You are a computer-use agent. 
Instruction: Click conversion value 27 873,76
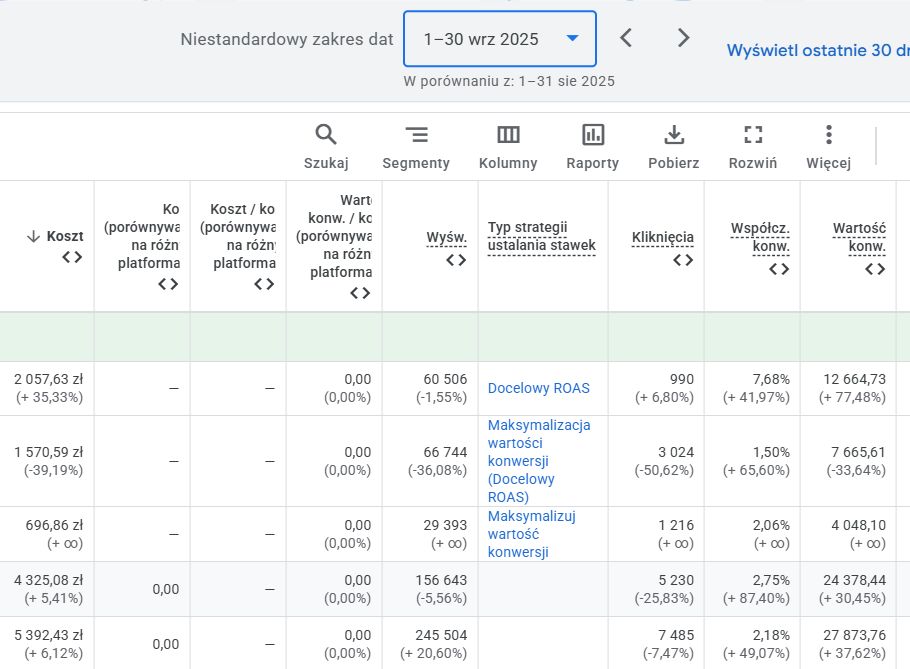click(x=854, y=635)
